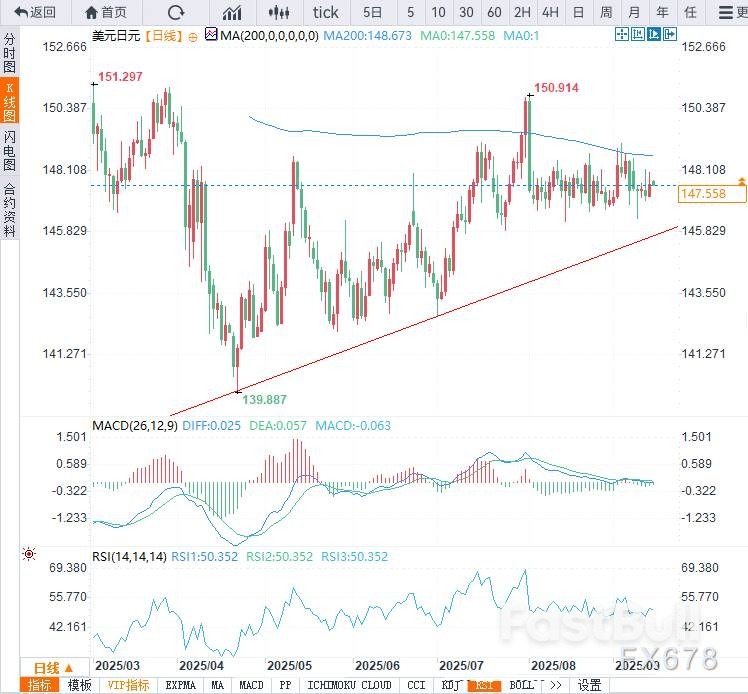Click the envelope icon before MA(200) label
748x694 pixels.
[x=210, y=34]
